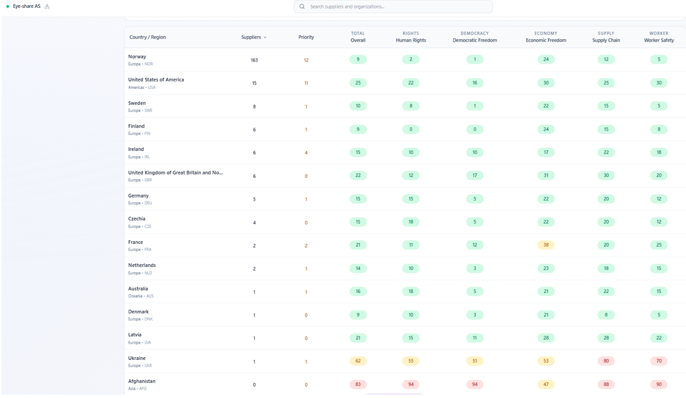Click Latvia's supply chain badge 28
Screen dimensions: 686x398
click(x=606, y=338)
